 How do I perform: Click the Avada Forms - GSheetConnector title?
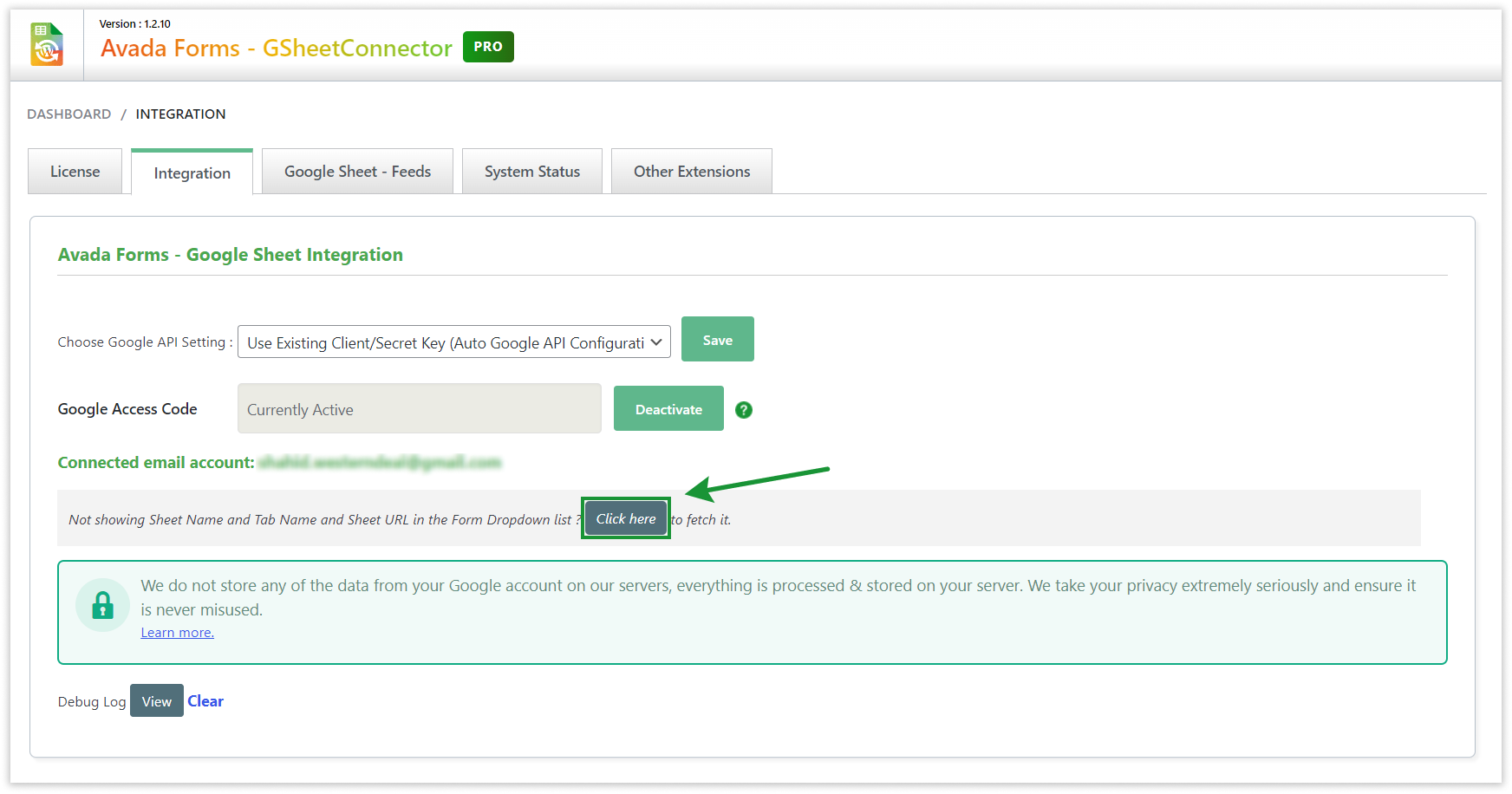[x=276, y=48]
